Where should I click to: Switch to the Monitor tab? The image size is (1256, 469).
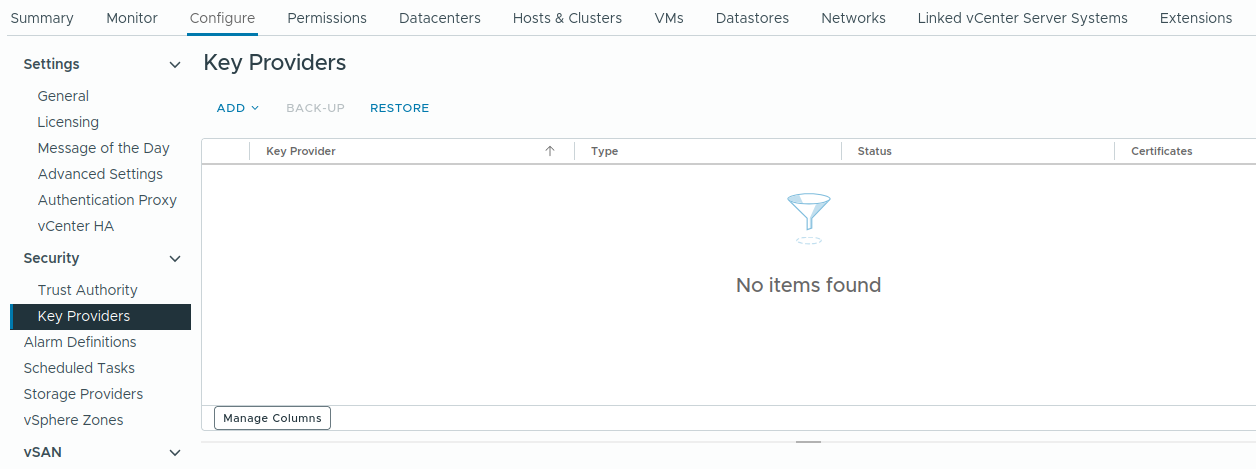(132, 18)
